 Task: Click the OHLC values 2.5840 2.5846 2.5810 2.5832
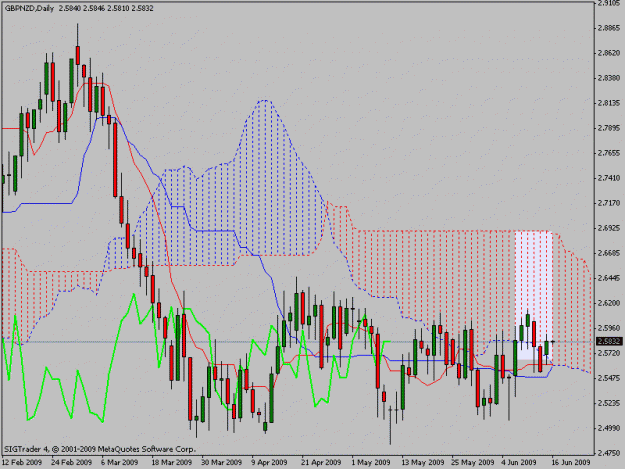tap(106, 8)
